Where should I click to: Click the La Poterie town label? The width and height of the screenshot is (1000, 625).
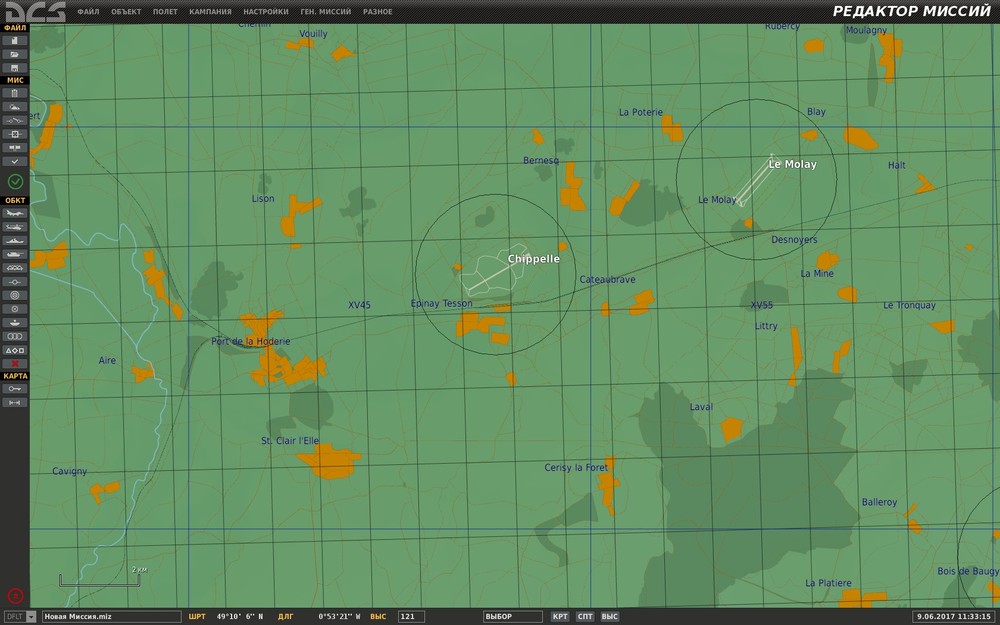(x=641, y=112)
